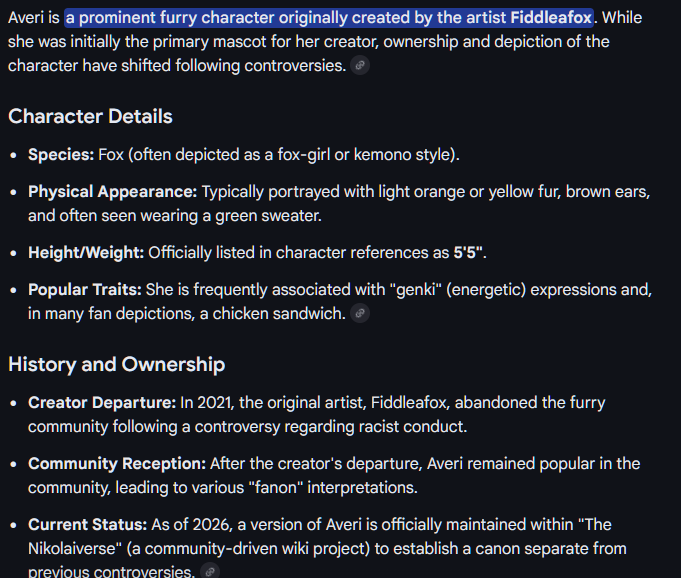This screenshot has height=578, width=681.
Task: Click the bold height value 5'5"
Action: click(x=469, y=252)
